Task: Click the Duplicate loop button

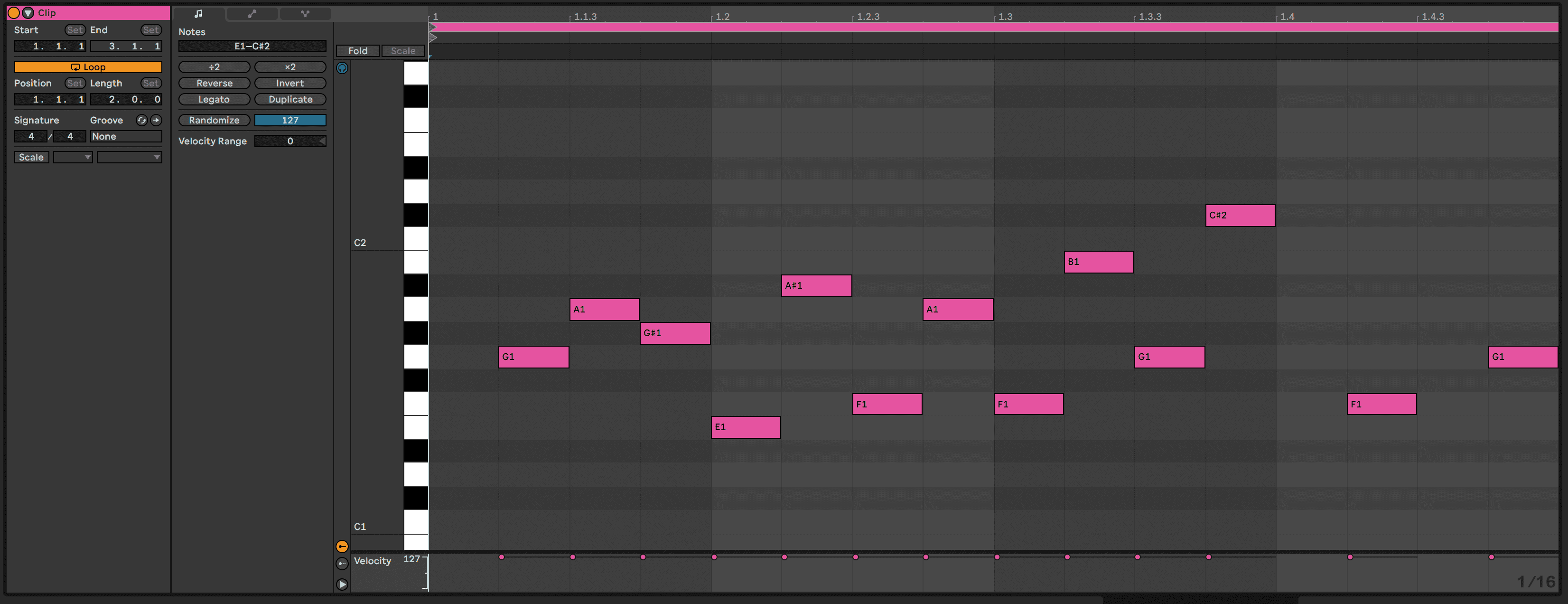Action: (x=290, y=99)
